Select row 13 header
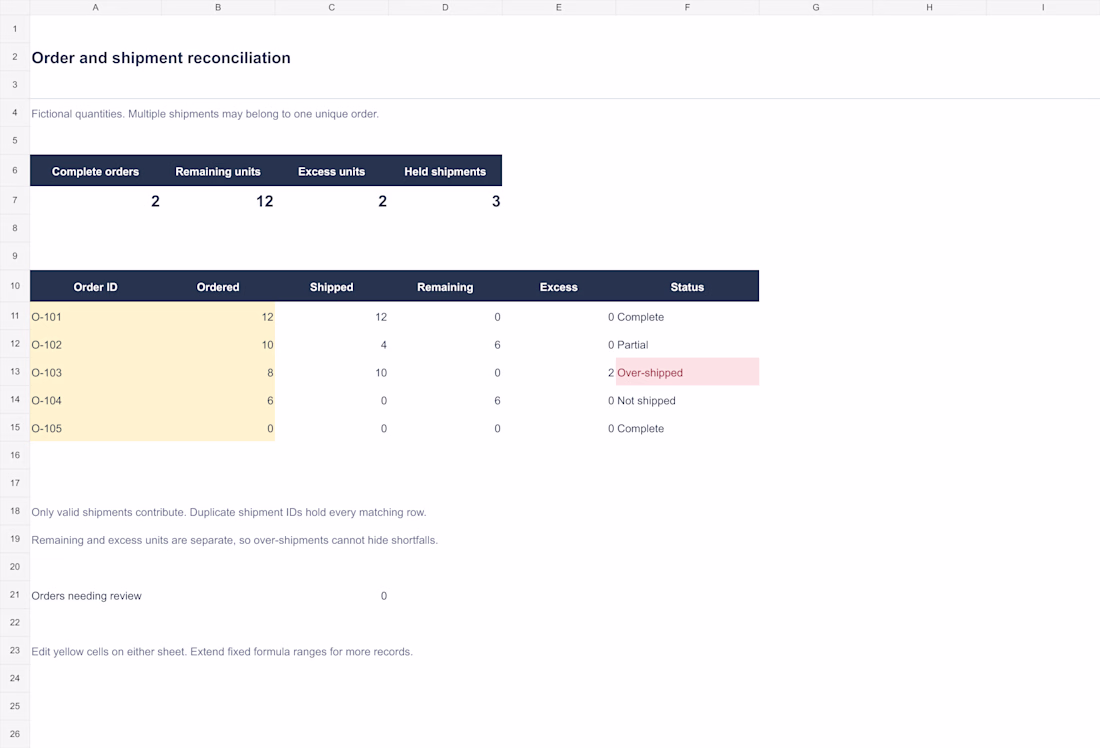This screenshot has width=1100, height=748. click(x=15, y=372)
